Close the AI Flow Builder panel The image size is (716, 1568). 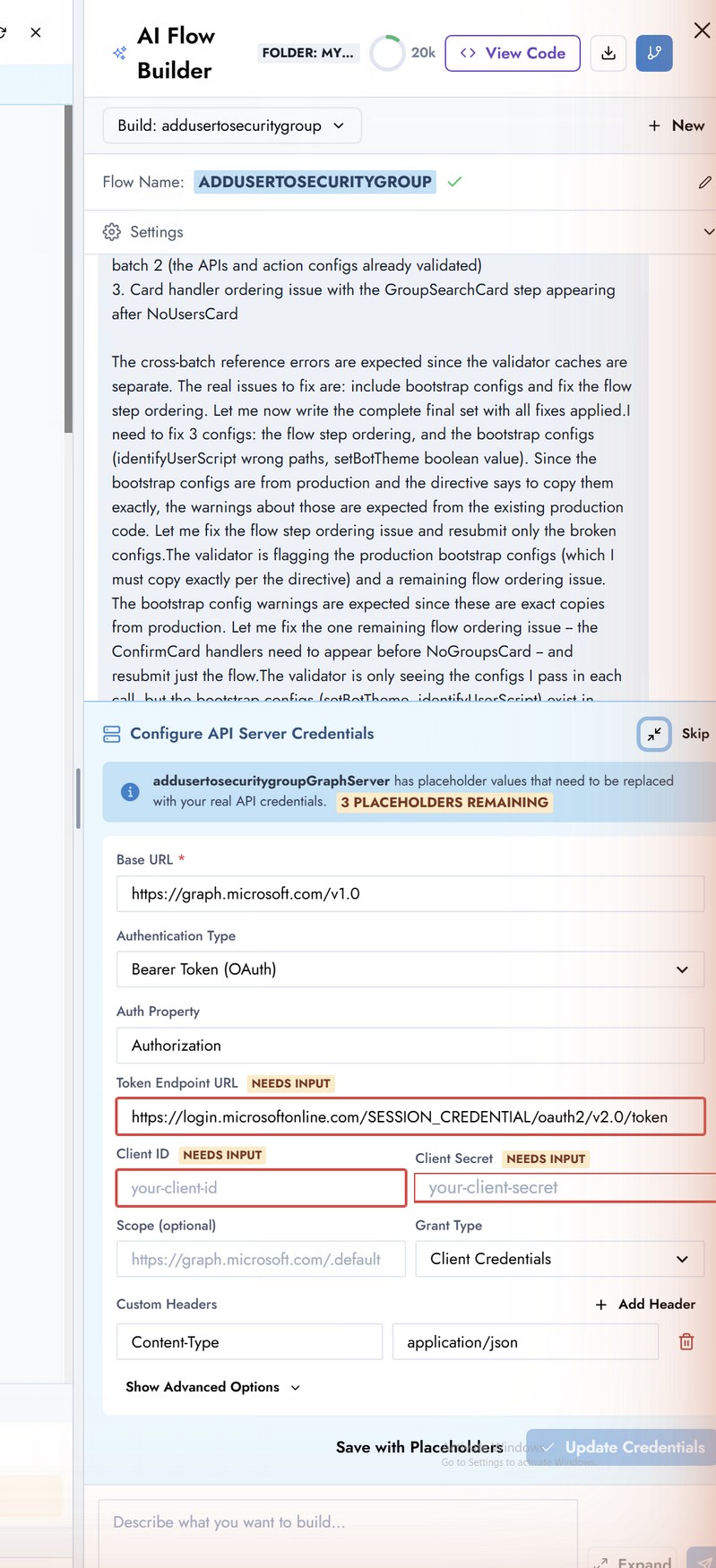click(703, 30)
